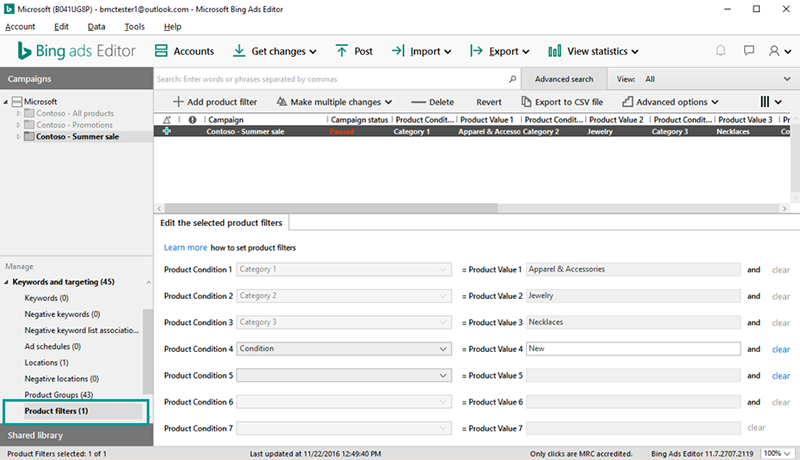
Task: Click the Bing ads Editor logo
Action: pyautogui.click(x=77, y=51)
